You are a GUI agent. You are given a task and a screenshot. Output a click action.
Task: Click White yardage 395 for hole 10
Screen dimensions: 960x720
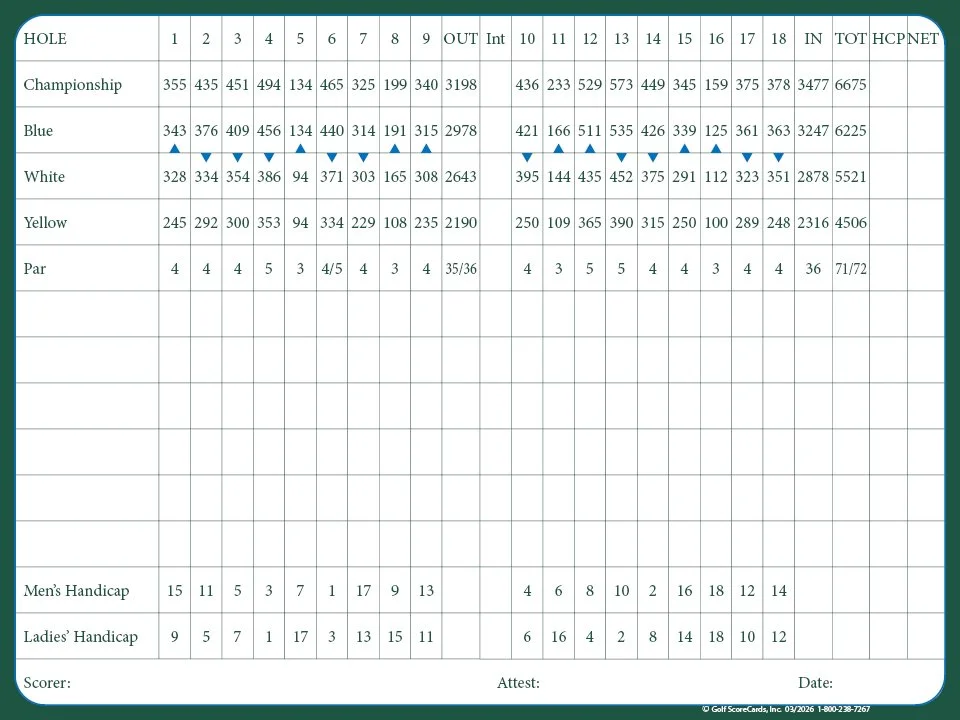[x=527, y=176]
